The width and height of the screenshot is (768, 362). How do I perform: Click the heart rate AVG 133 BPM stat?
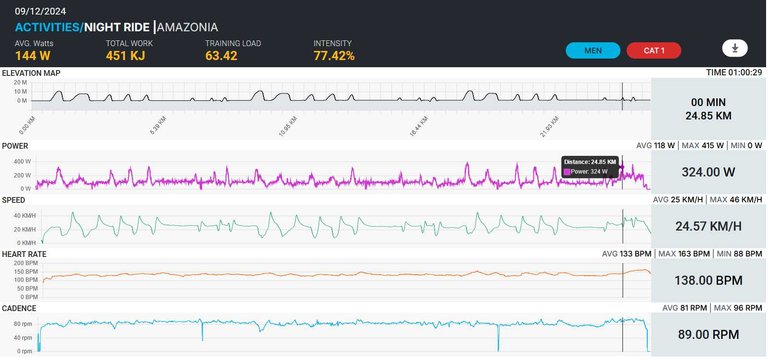click(x=626, y=254)
